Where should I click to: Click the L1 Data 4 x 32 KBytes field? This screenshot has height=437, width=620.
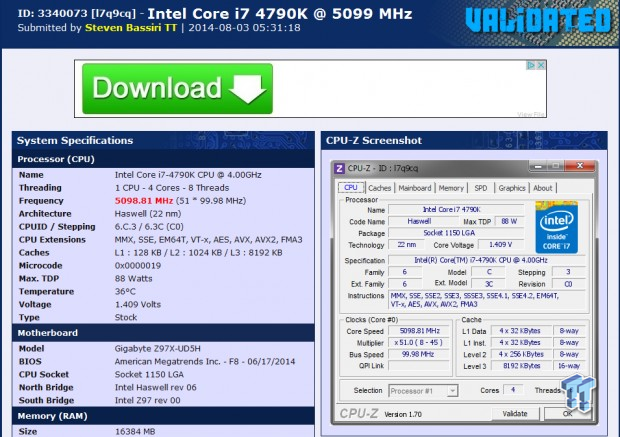pos(522,331)
